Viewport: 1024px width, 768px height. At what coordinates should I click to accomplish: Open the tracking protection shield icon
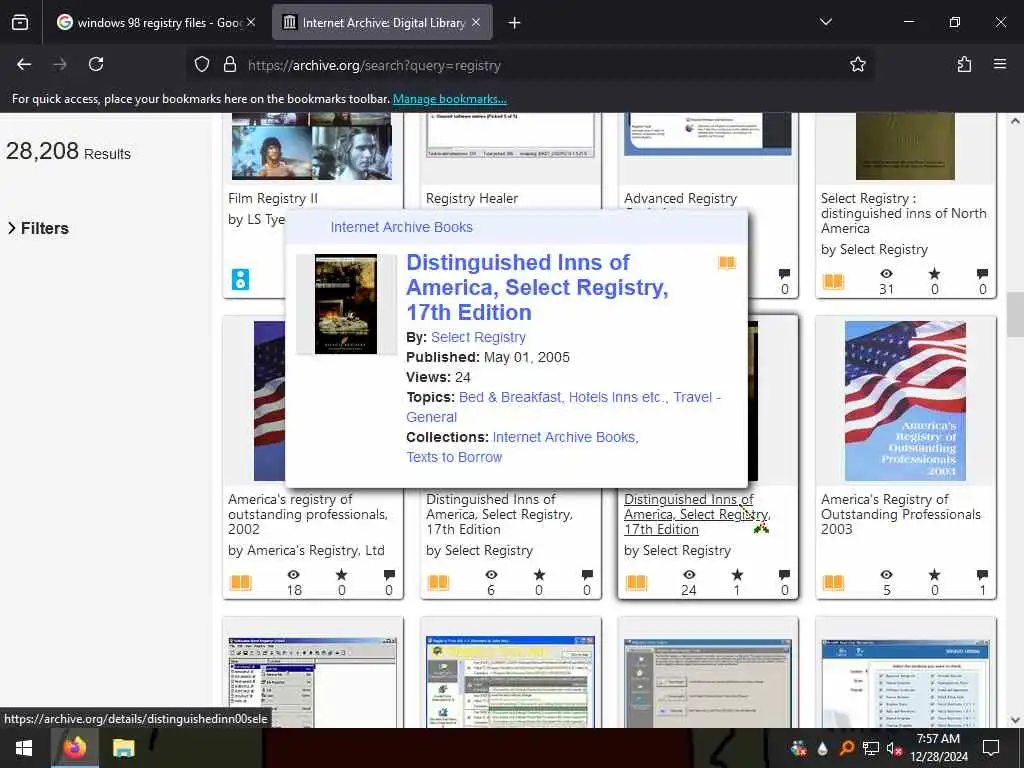point(202,65)
